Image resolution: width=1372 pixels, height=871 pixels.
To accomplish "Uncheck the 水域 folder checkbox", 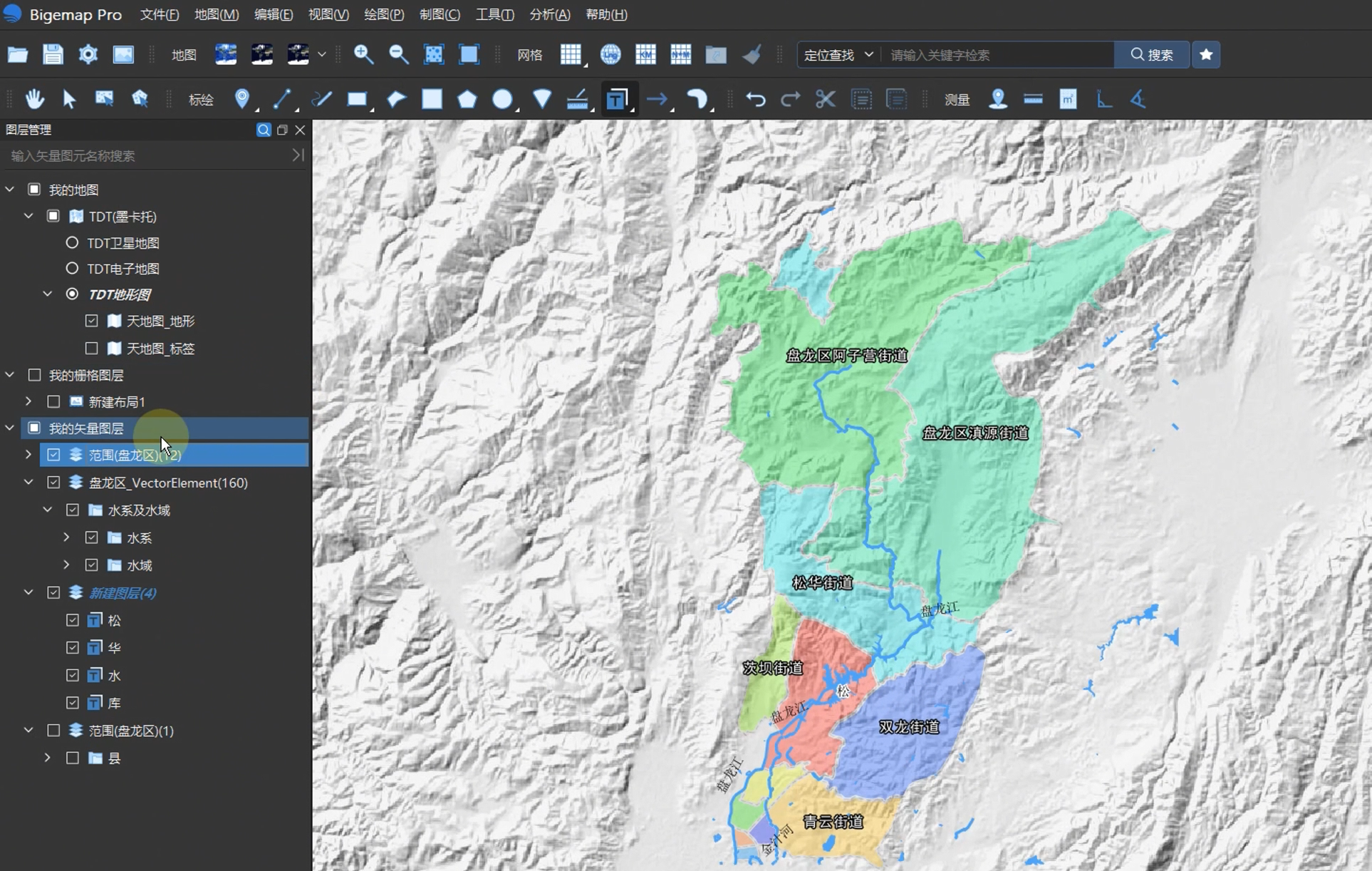I will (x=92, y=565).
